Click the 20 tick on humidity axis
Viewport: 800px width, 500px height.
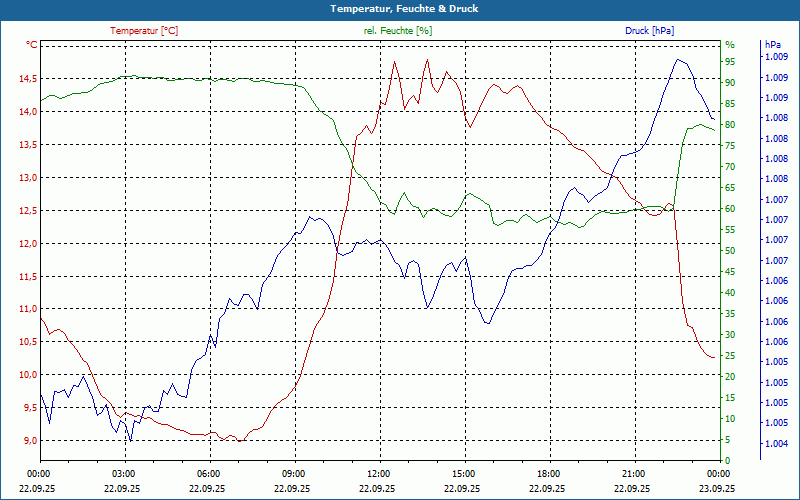click(730, 377)
